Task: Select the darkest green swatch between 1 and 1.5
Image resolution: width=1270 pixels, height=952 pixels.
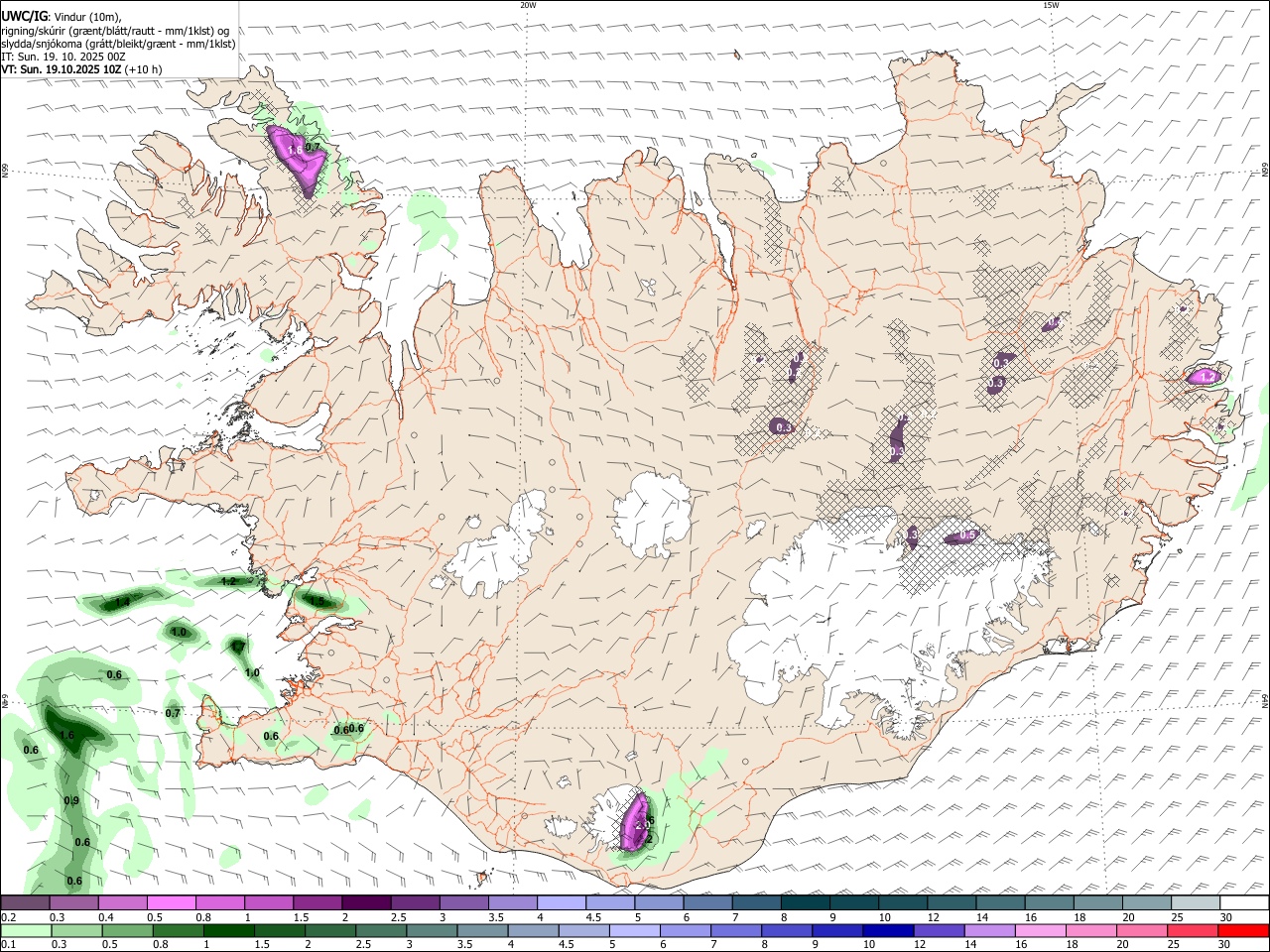Action: click(228, 930)
